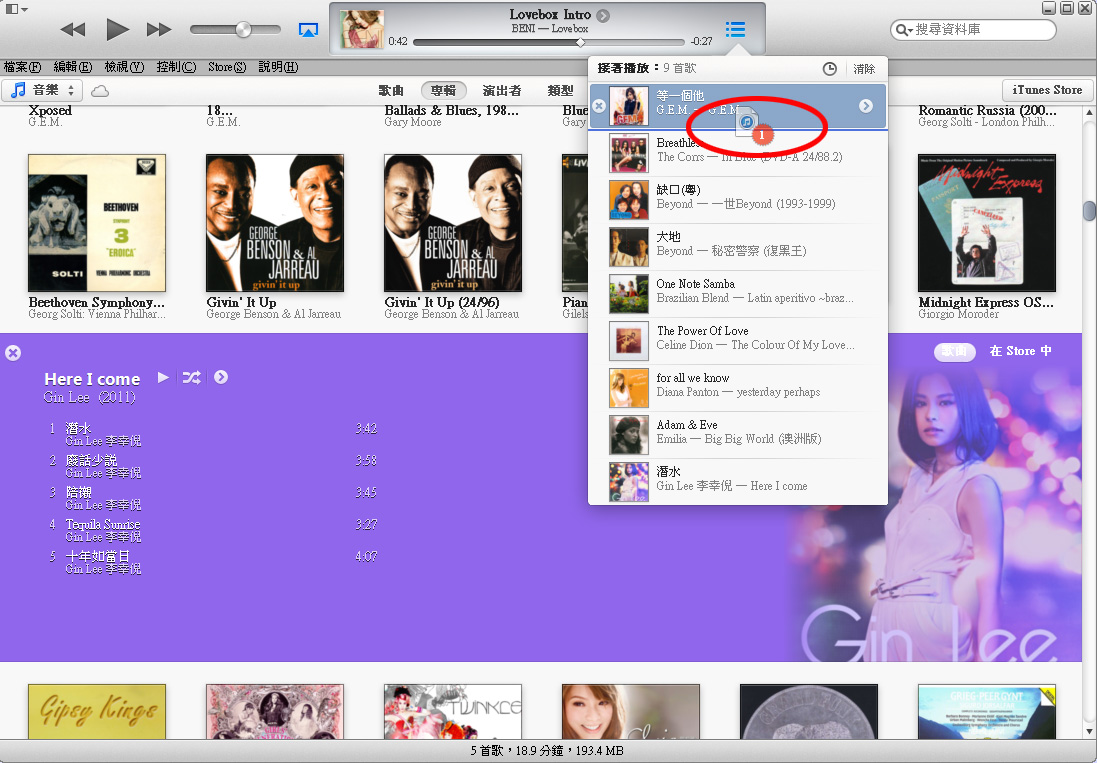The height and width of the screenshot is (763, 1097).
Task: Shuffle the Here I come album
Action: tap(191, 377)
